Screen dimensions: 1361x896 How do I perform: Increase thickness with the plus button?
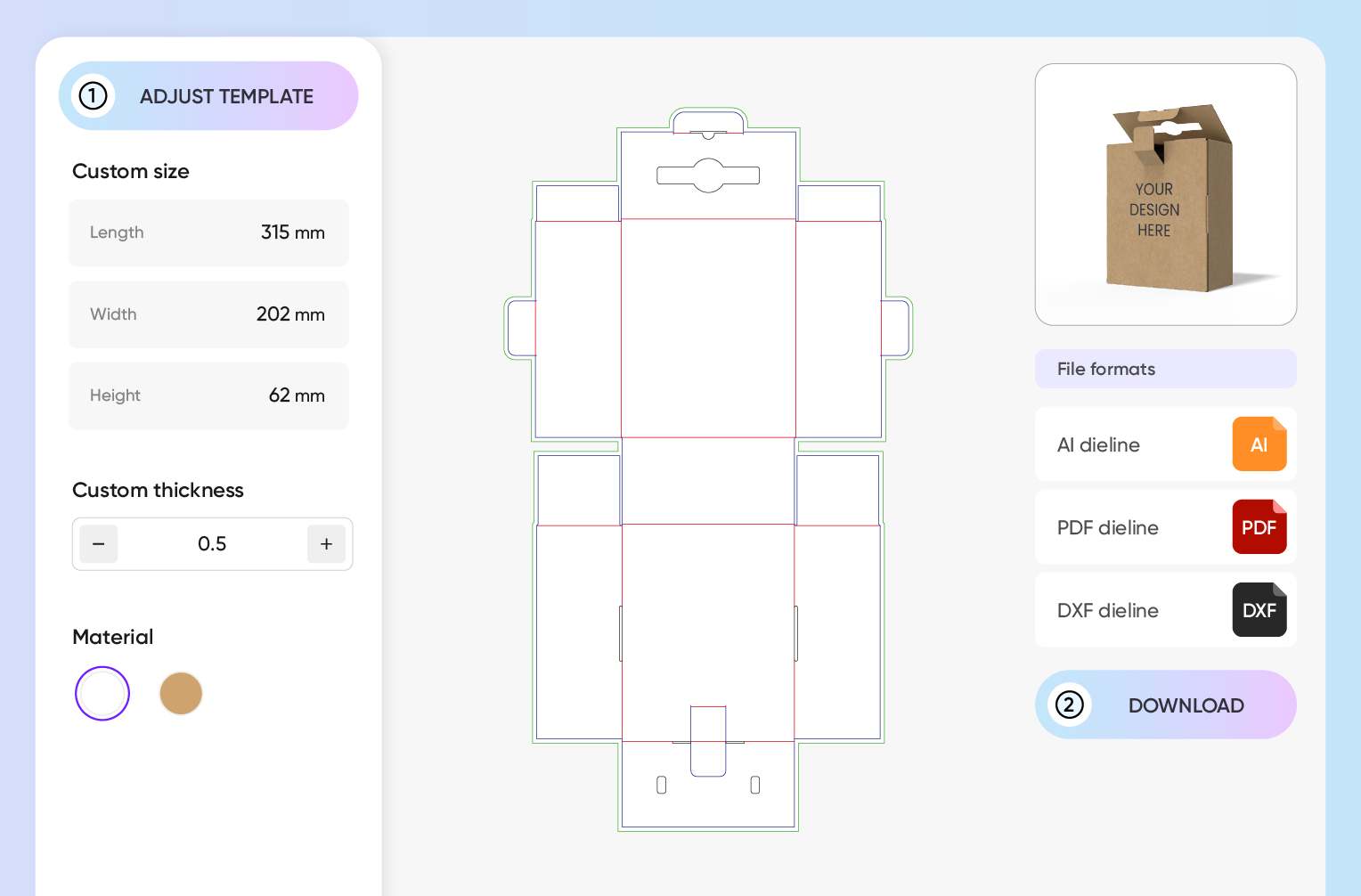click(x=326, y=543)
